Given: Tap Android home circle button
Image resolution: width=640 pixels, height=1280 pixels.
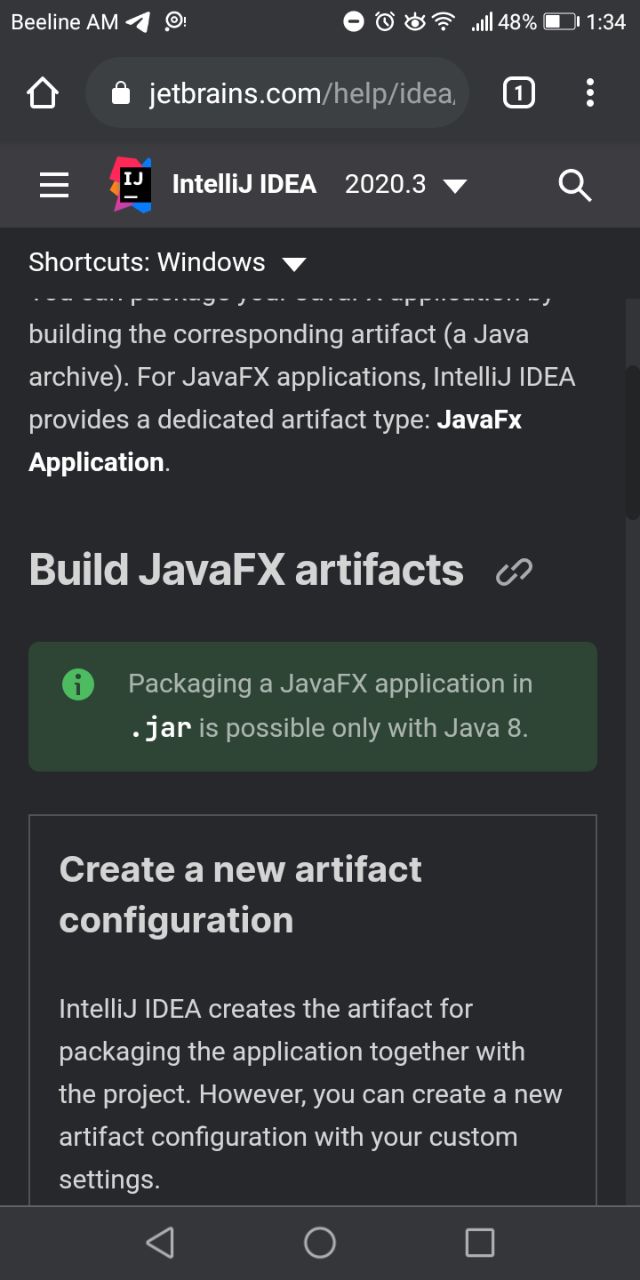Looking at the screenshot, I should pos(320,1242).
